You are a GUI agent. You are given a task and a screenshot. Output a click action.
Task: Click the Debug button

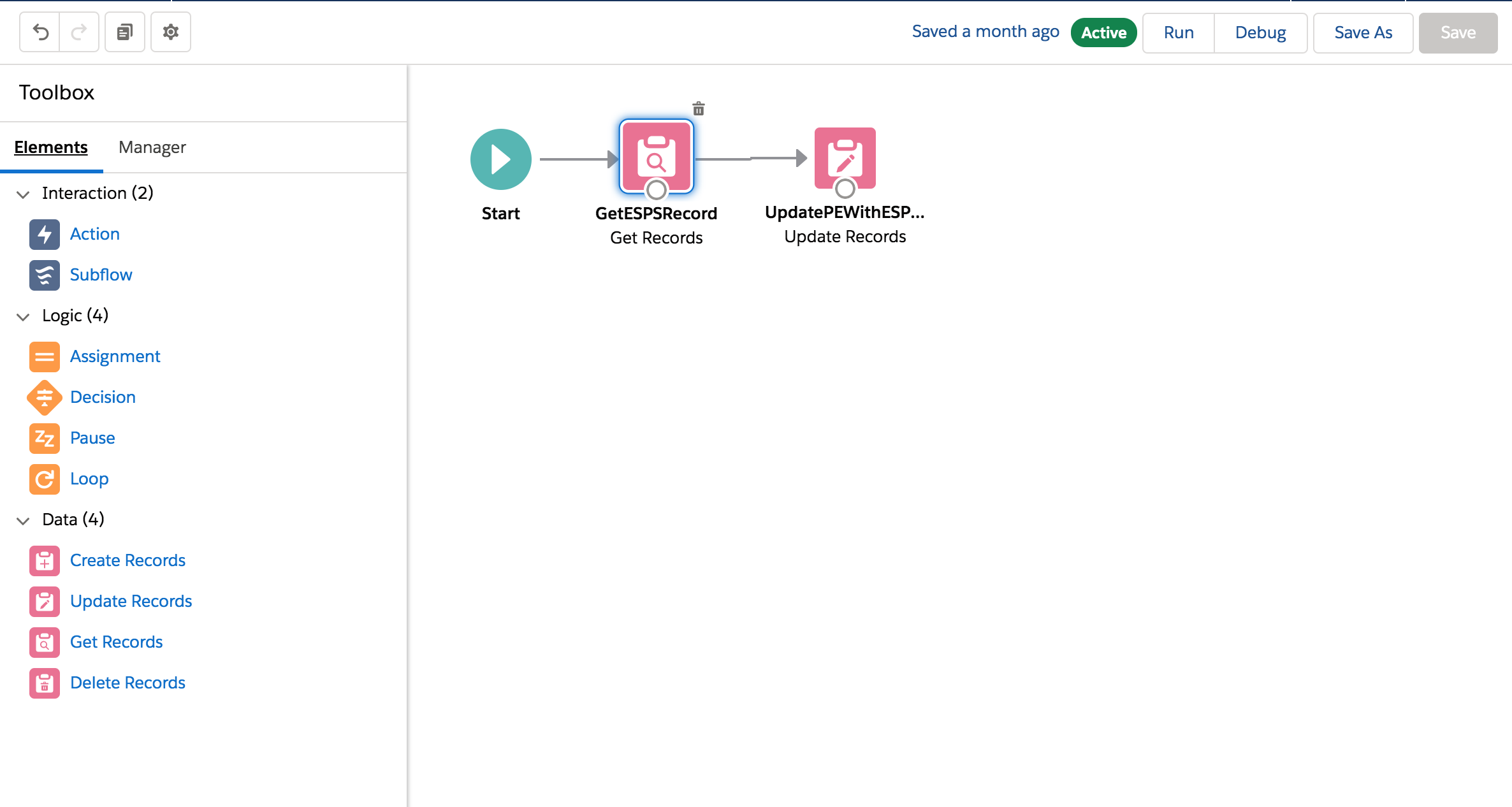tap(1260, 33)
